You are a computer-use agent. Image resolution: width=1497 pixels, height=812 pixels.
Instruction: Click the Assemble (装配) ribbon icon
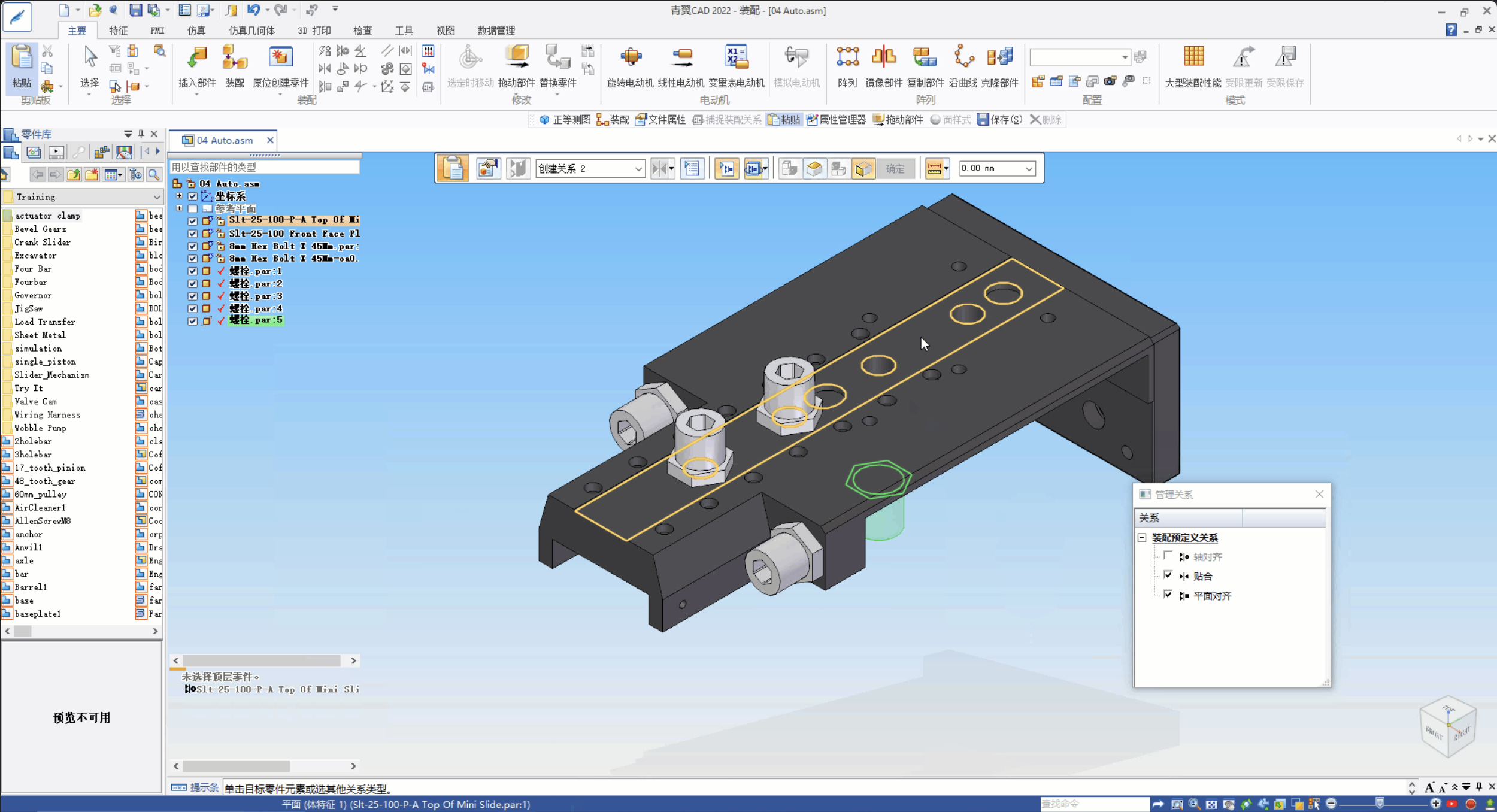pos(234,59)
